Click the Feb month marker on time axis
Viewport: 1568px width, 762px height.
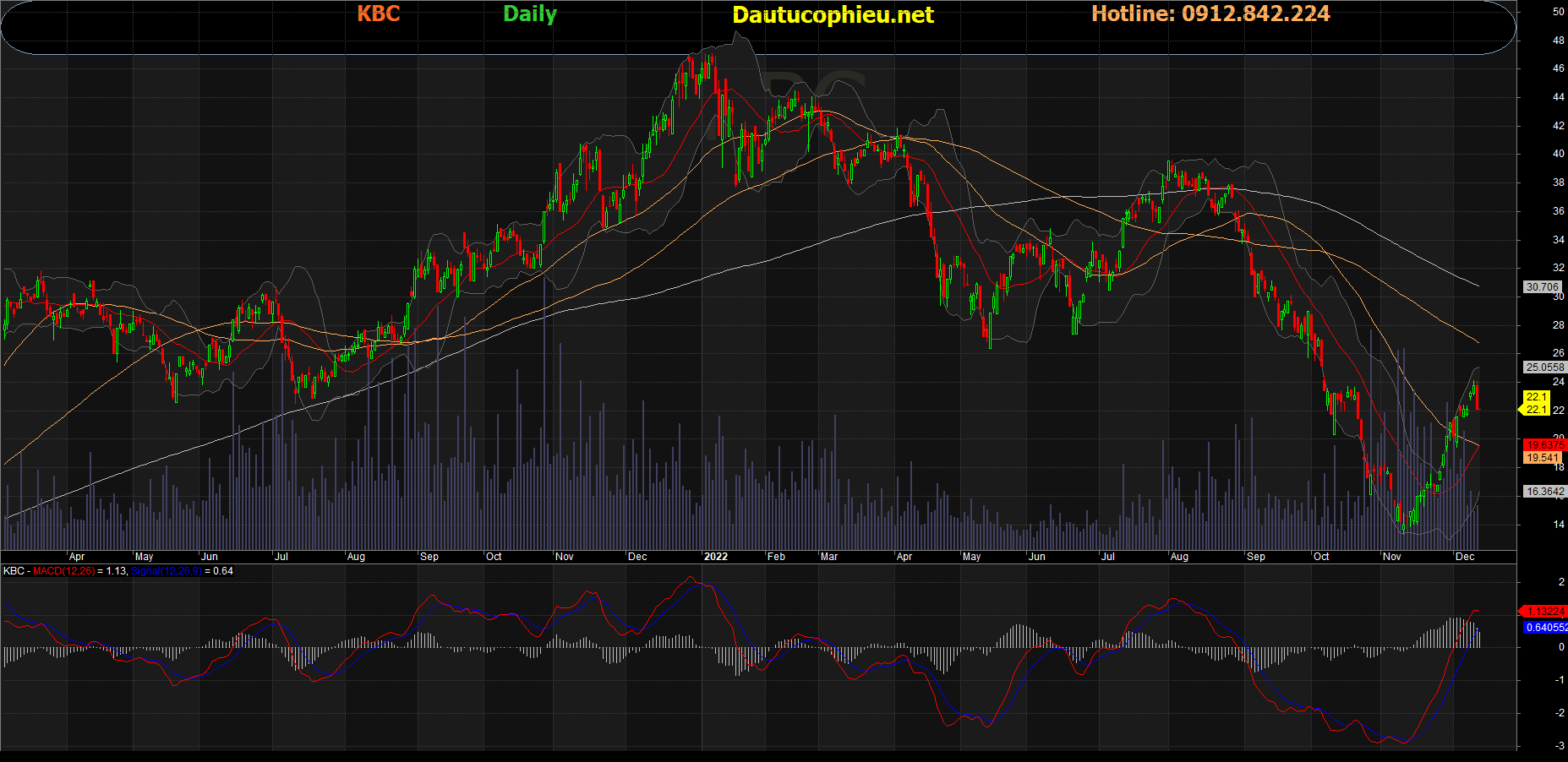[776, 557]
